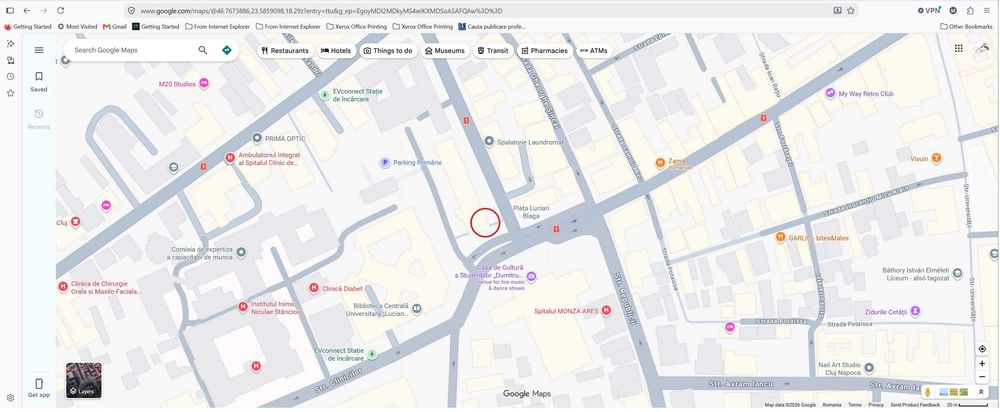The height and width of the screenshot is (412, 1000).
Task: Click the Ambulatoriul Integrat hospital pin
Action: (230, 158)
